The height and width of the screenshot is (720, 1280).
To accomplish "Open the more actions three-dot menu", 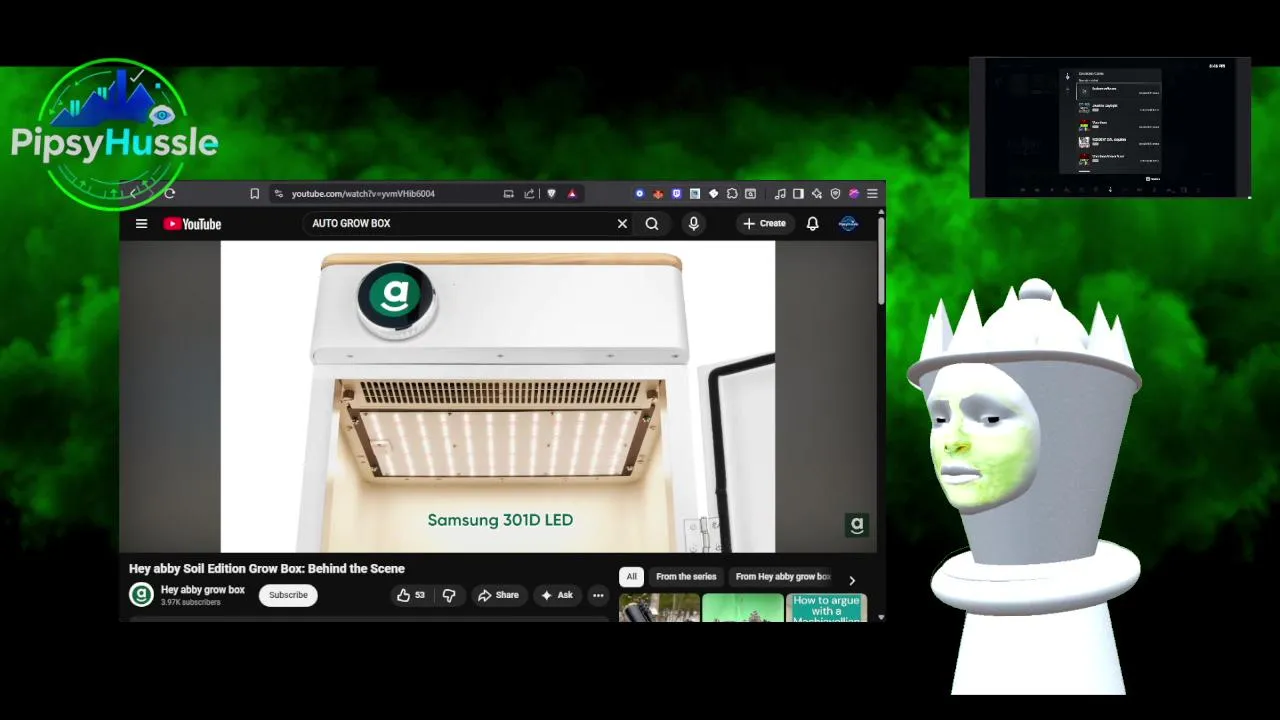I will [x=598, y=595].
